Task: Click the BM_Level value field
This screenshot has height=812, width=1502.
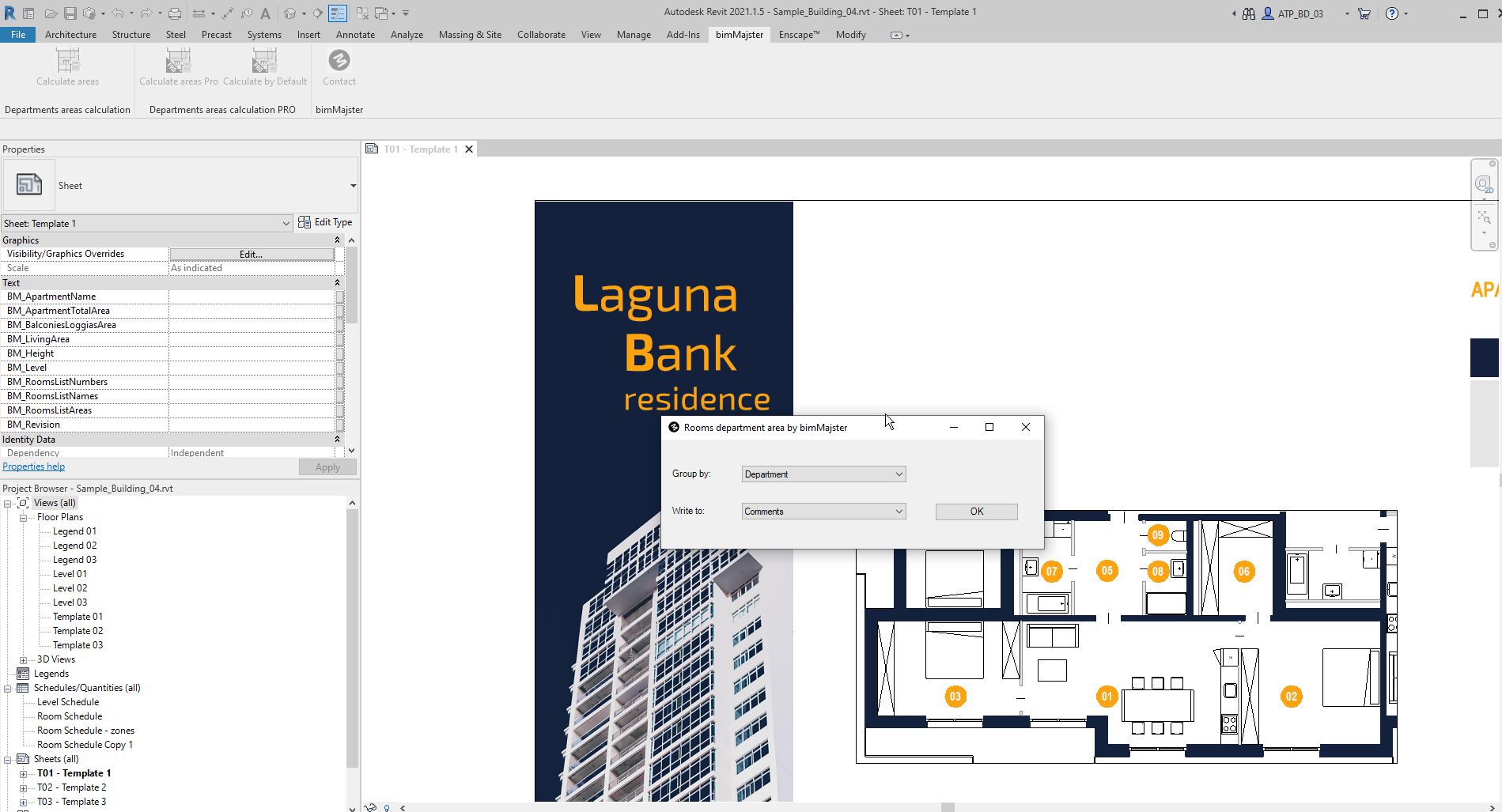Action: [x=252, y=368]
